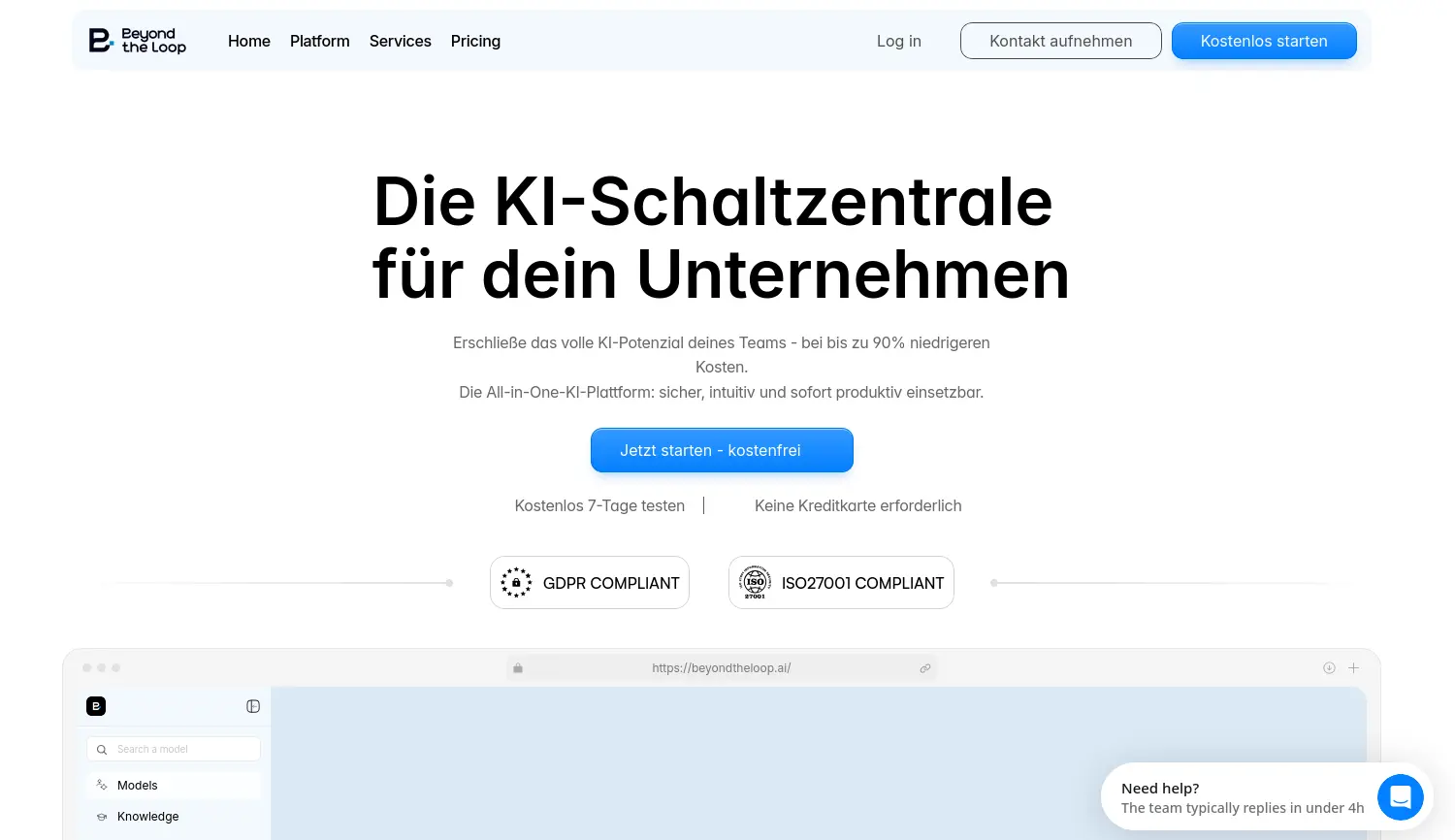This screenshot has width=1455, height=840.
Task: Click the magnifier icon in the model search
Action: click(101, 749)
